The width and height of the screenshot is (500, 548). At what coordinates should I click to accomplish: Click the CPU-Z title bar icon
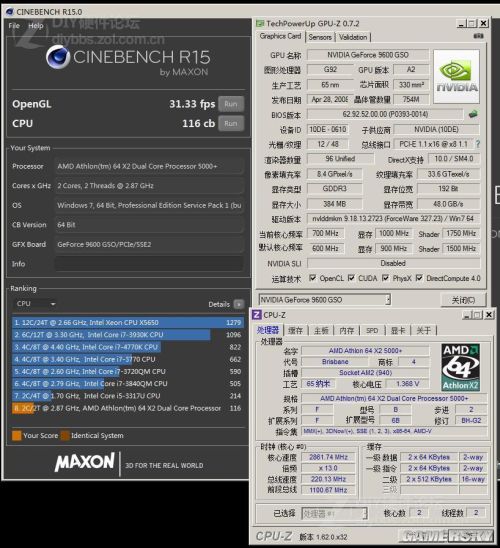256,315
